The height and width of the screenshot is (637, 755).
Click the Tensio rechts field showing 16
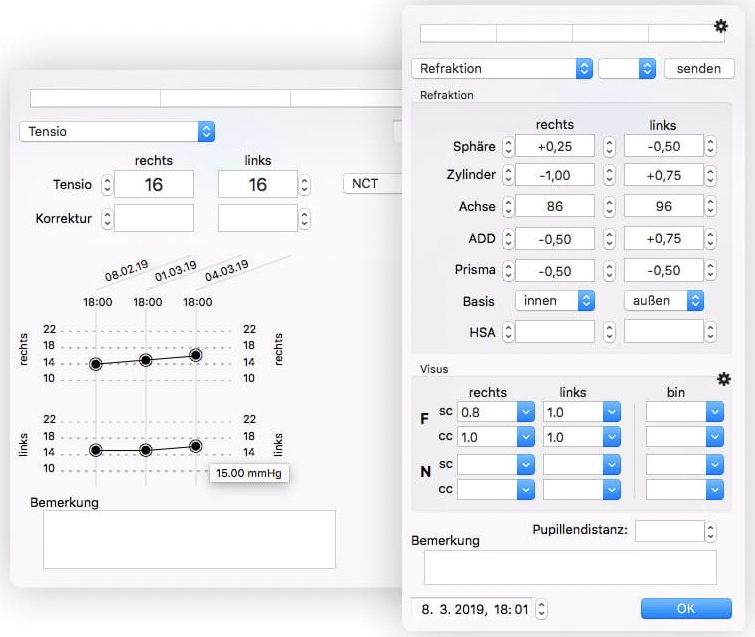154,184
